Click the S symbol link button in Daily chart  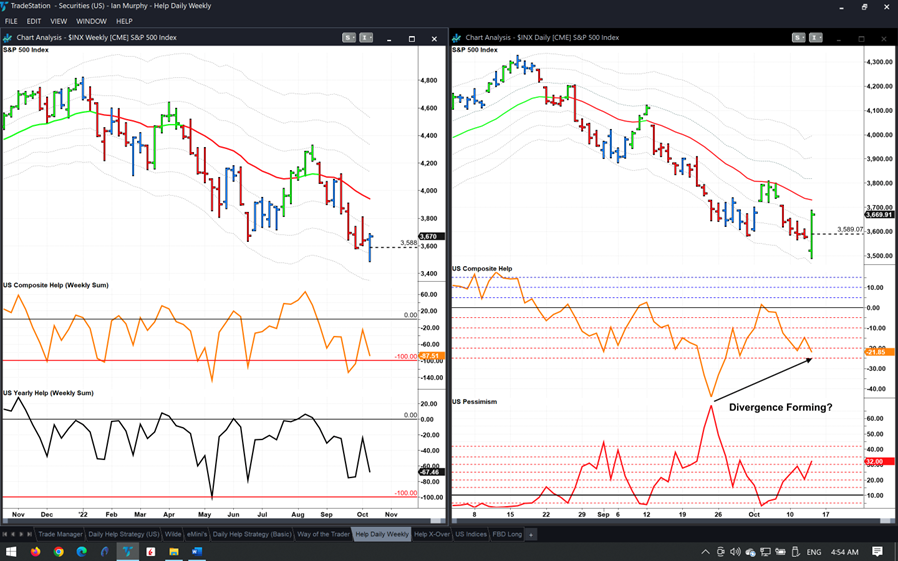(x=799, y=38)
